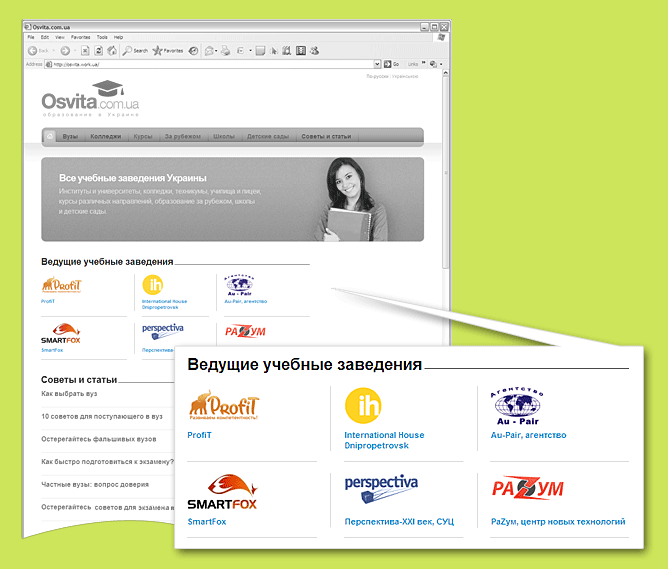The image size is (668, 569).
Task: Go to the browser Home icon
Action: (112, 51)
